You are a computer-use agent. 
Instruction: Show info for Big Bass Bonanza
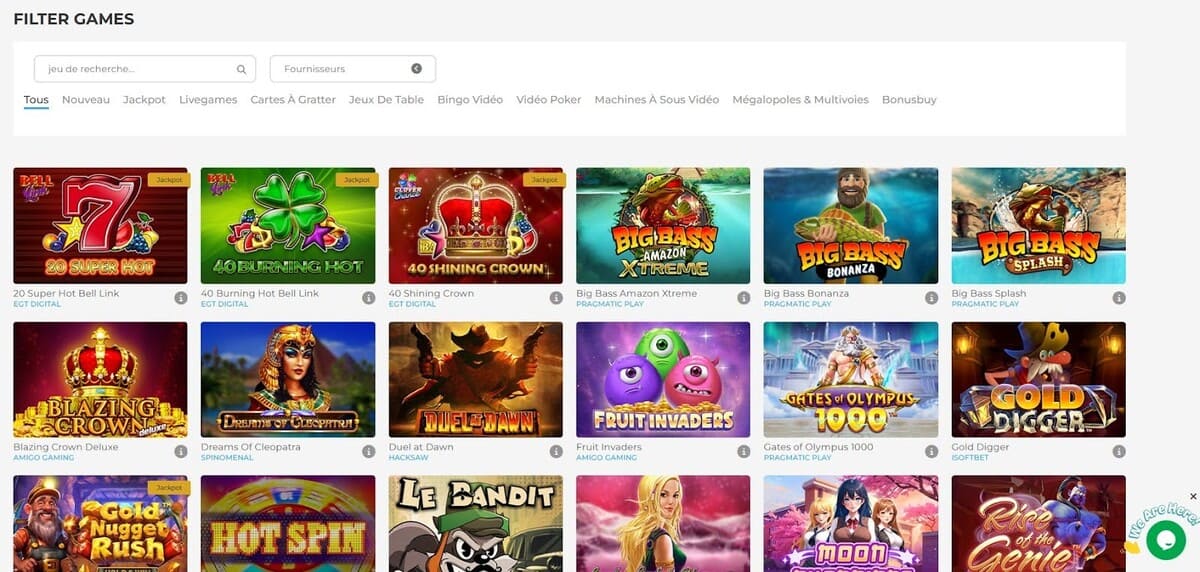(931, 298)
